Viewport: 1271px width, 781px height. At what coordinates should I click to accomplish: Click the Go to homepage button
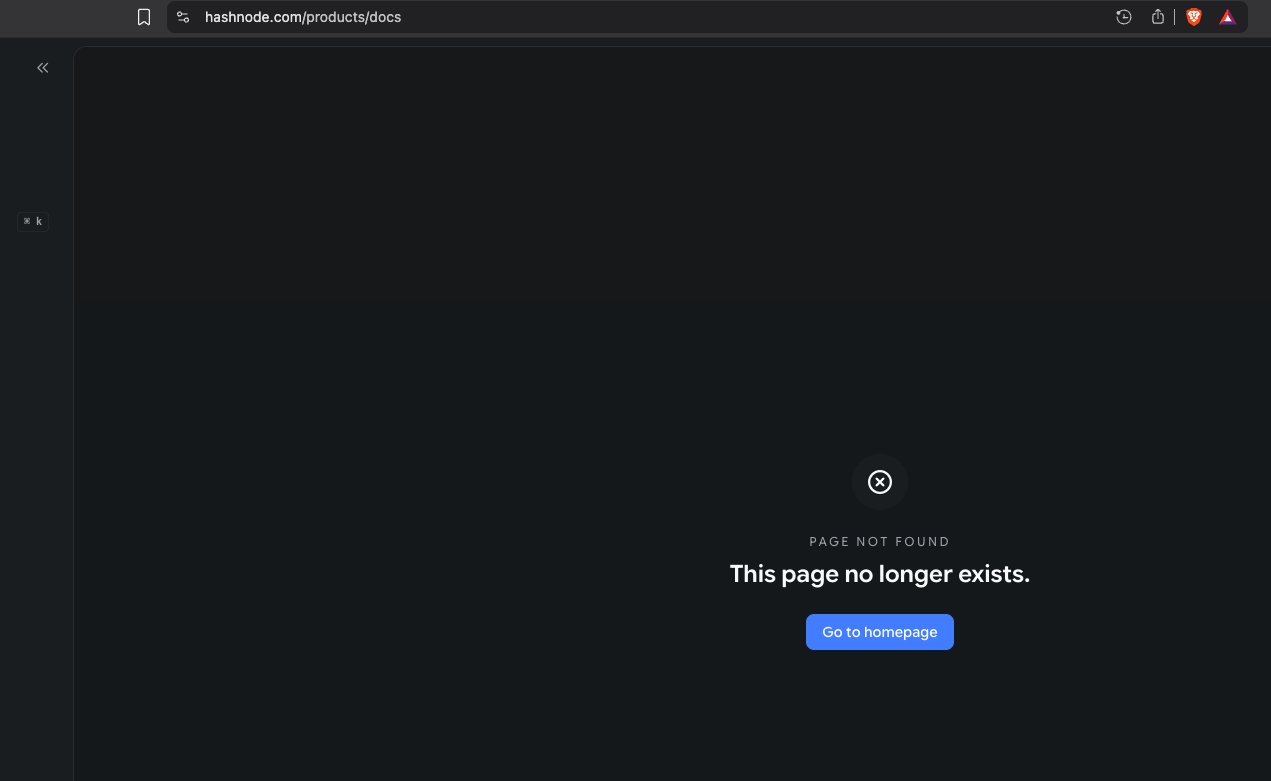(880, 632)
